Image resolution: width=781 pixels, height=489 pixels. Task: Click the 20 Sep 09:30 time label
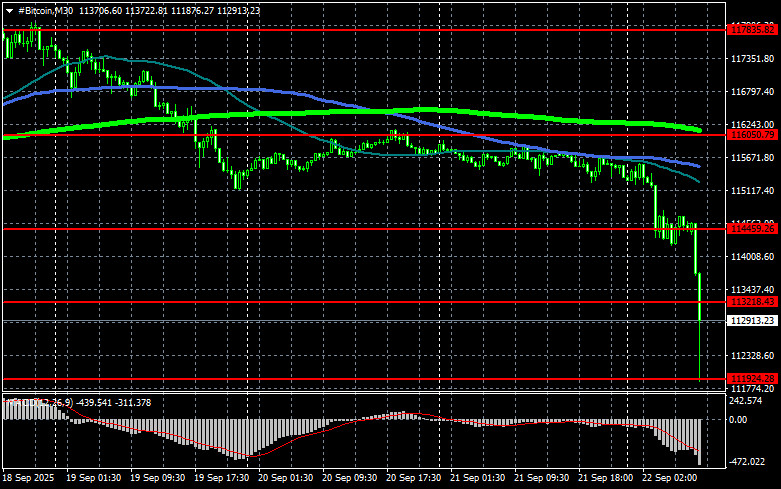click(350, 478)
